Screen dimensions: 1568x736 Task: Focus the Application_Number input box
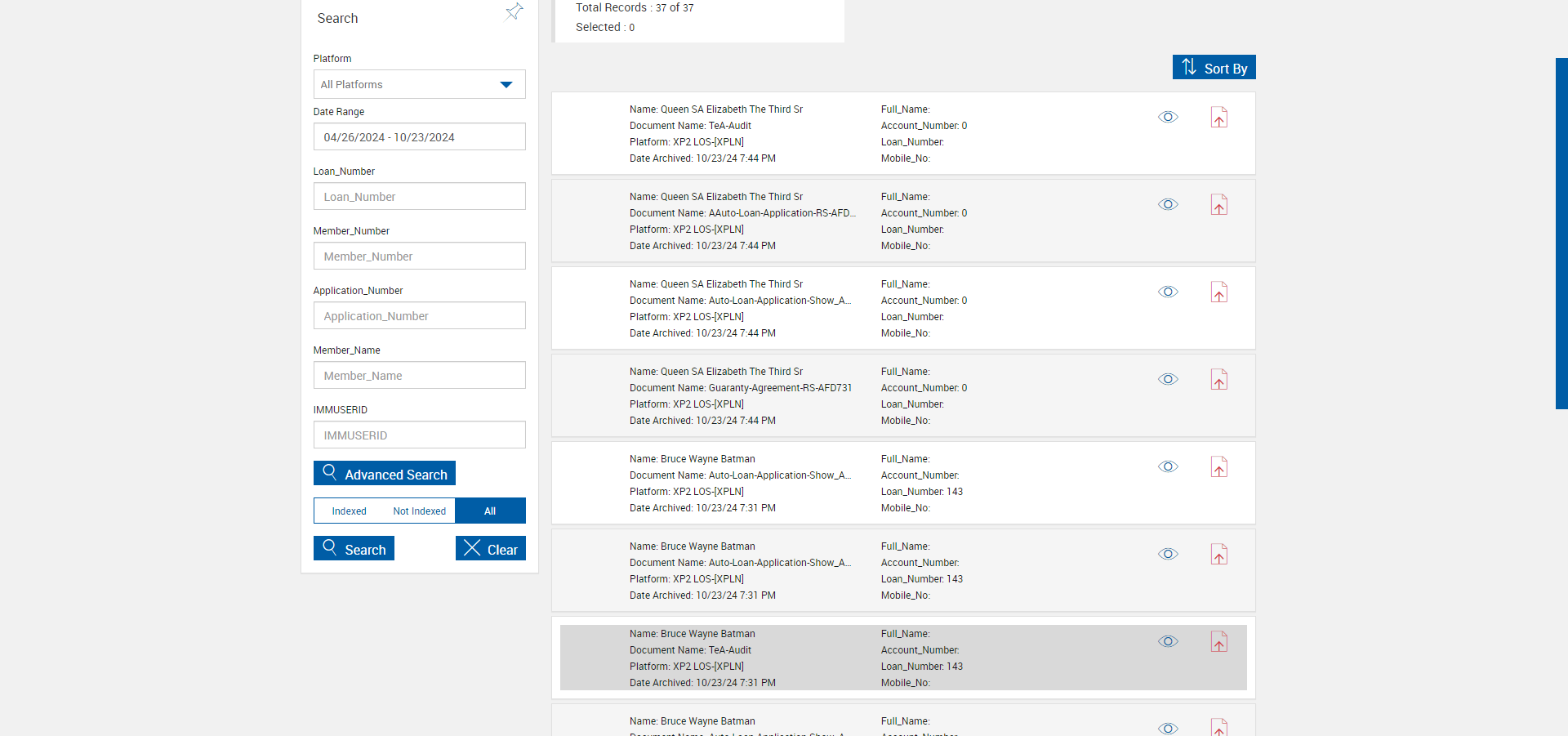click(x=420, y=316)
